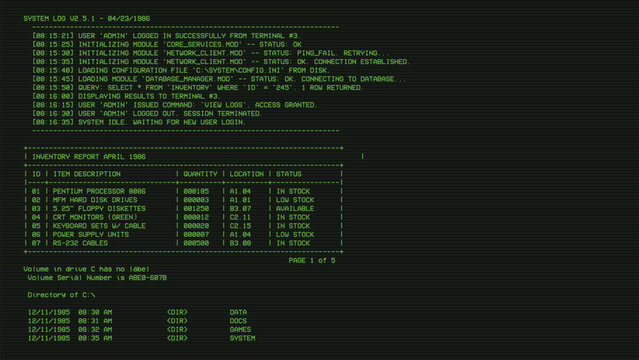This screenshot has width=639, height=360.
Task: Click quantity 001250 for floppy diskettes
Action: point(196,208)
